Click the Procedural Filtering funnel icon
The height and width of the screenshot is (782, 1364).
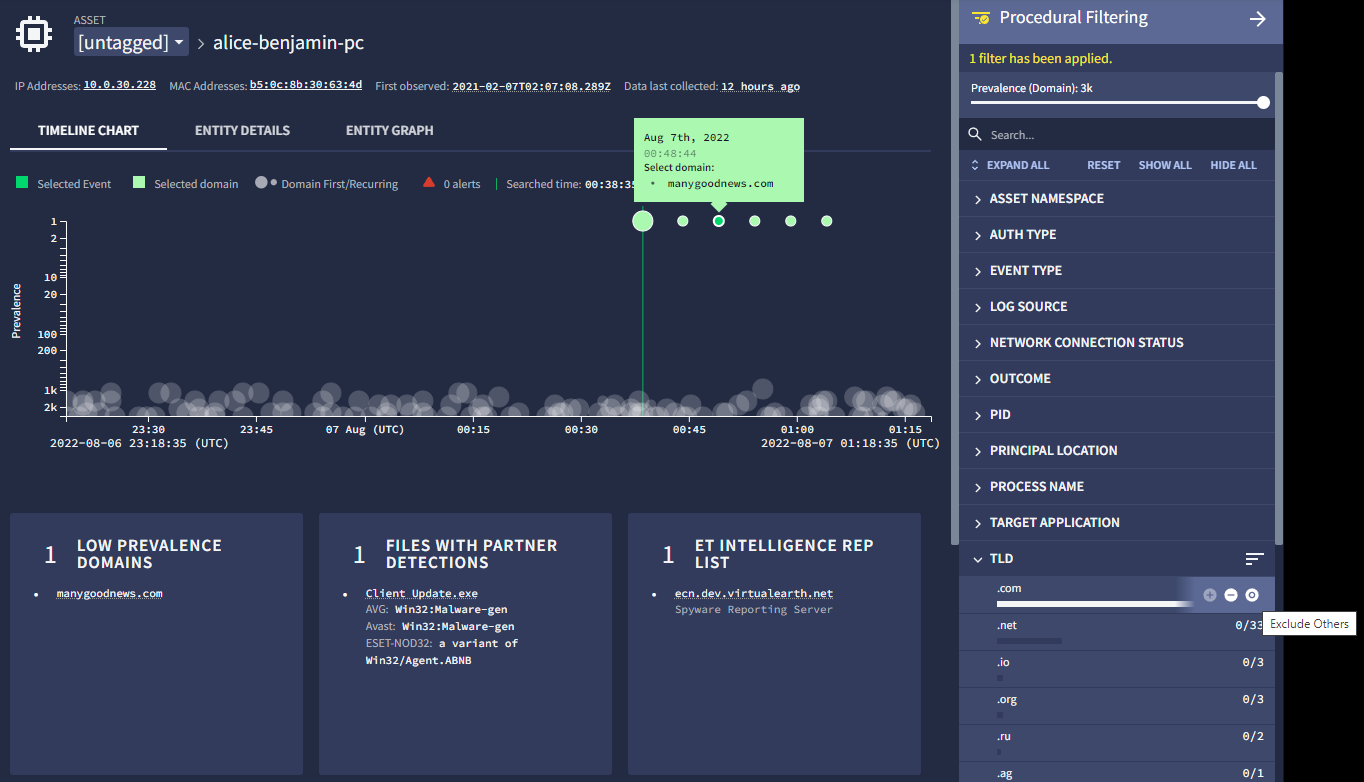click(979, 16)
